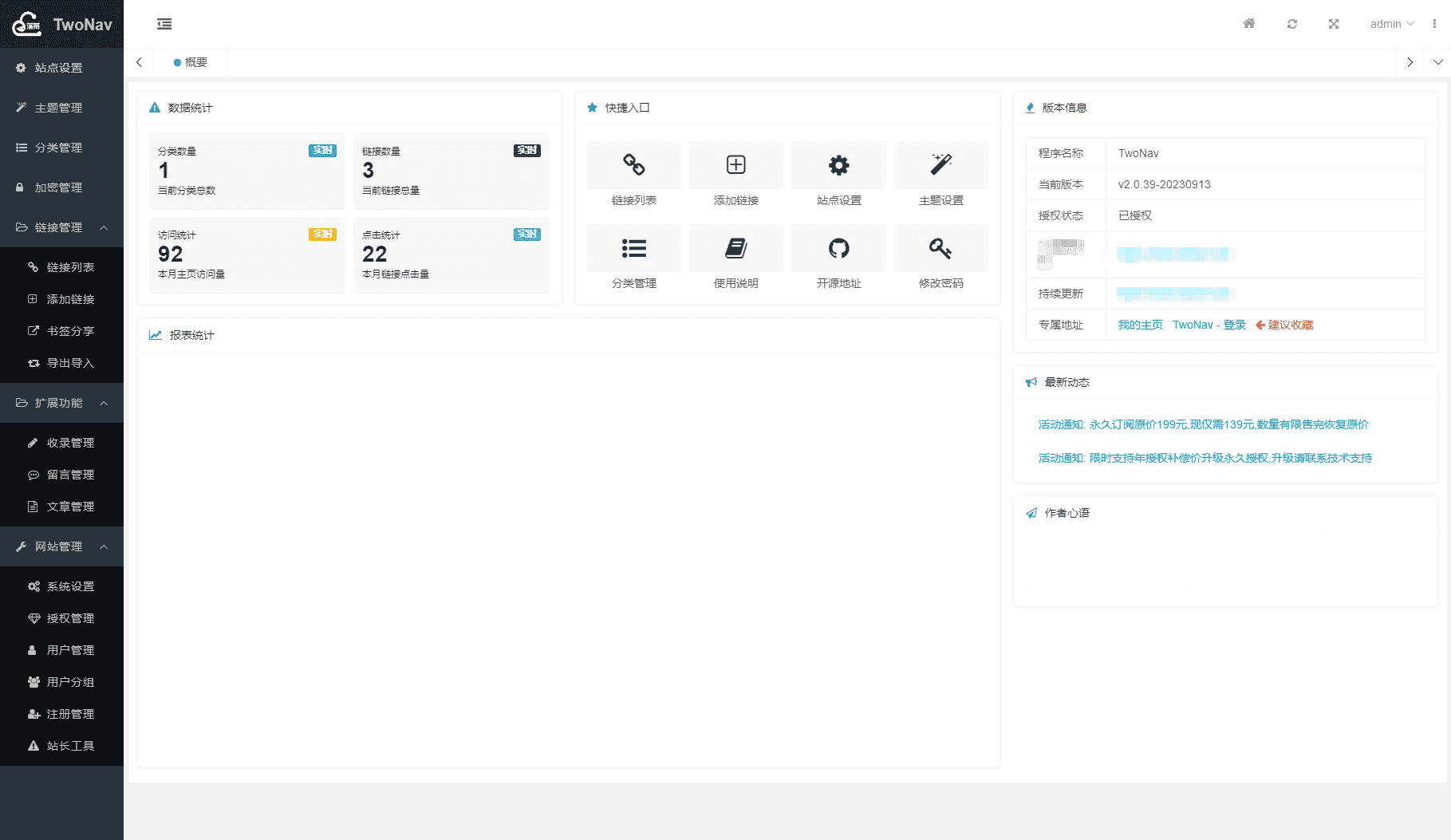Collapse the 扩展功能 sidebar group
Image resolution: width=1451 pixels, height=840 pixels.
pos(61,403)
